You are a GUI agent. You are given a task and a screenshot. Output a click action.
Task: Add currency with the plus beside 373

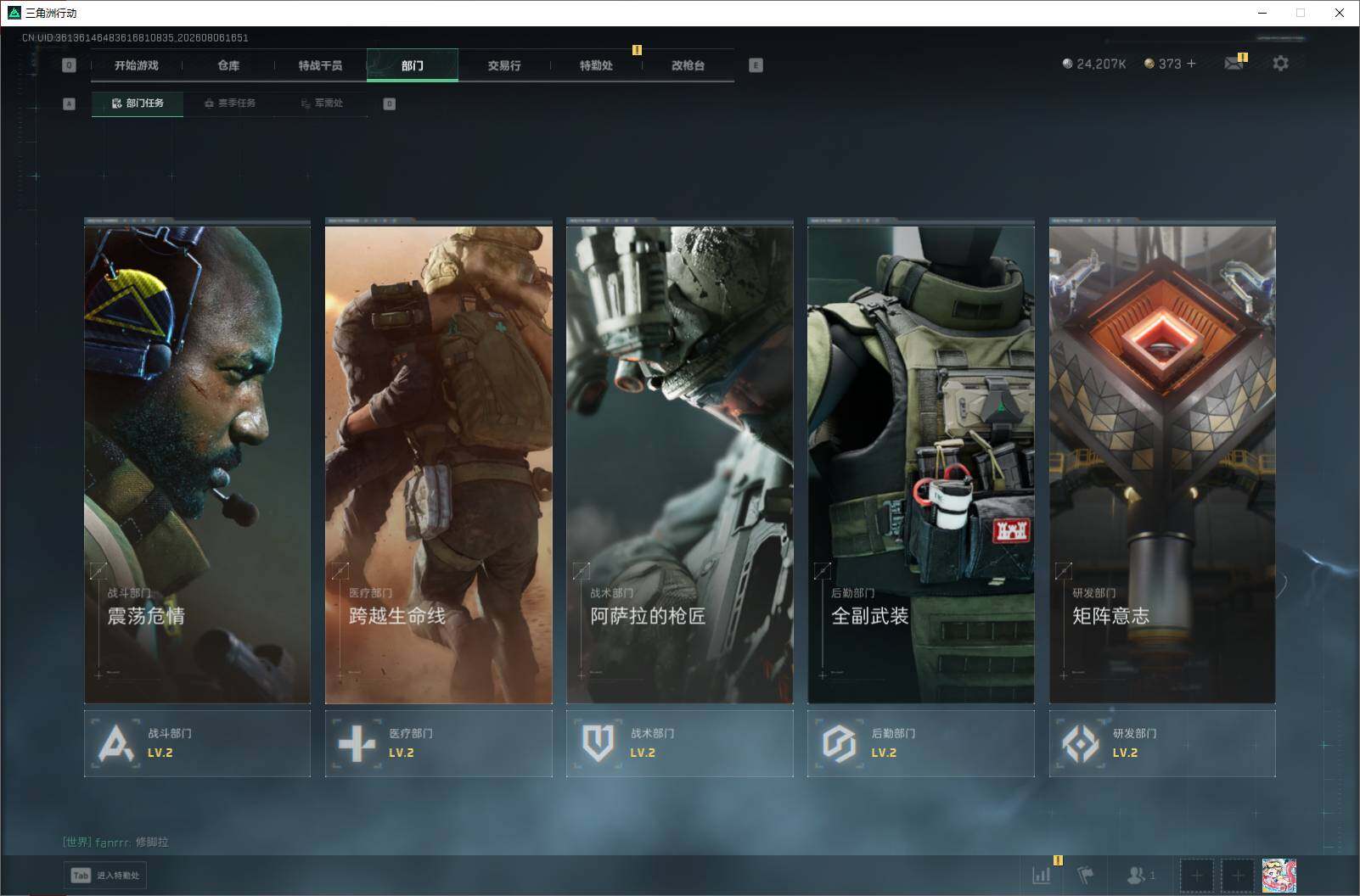click(1191, 64)
